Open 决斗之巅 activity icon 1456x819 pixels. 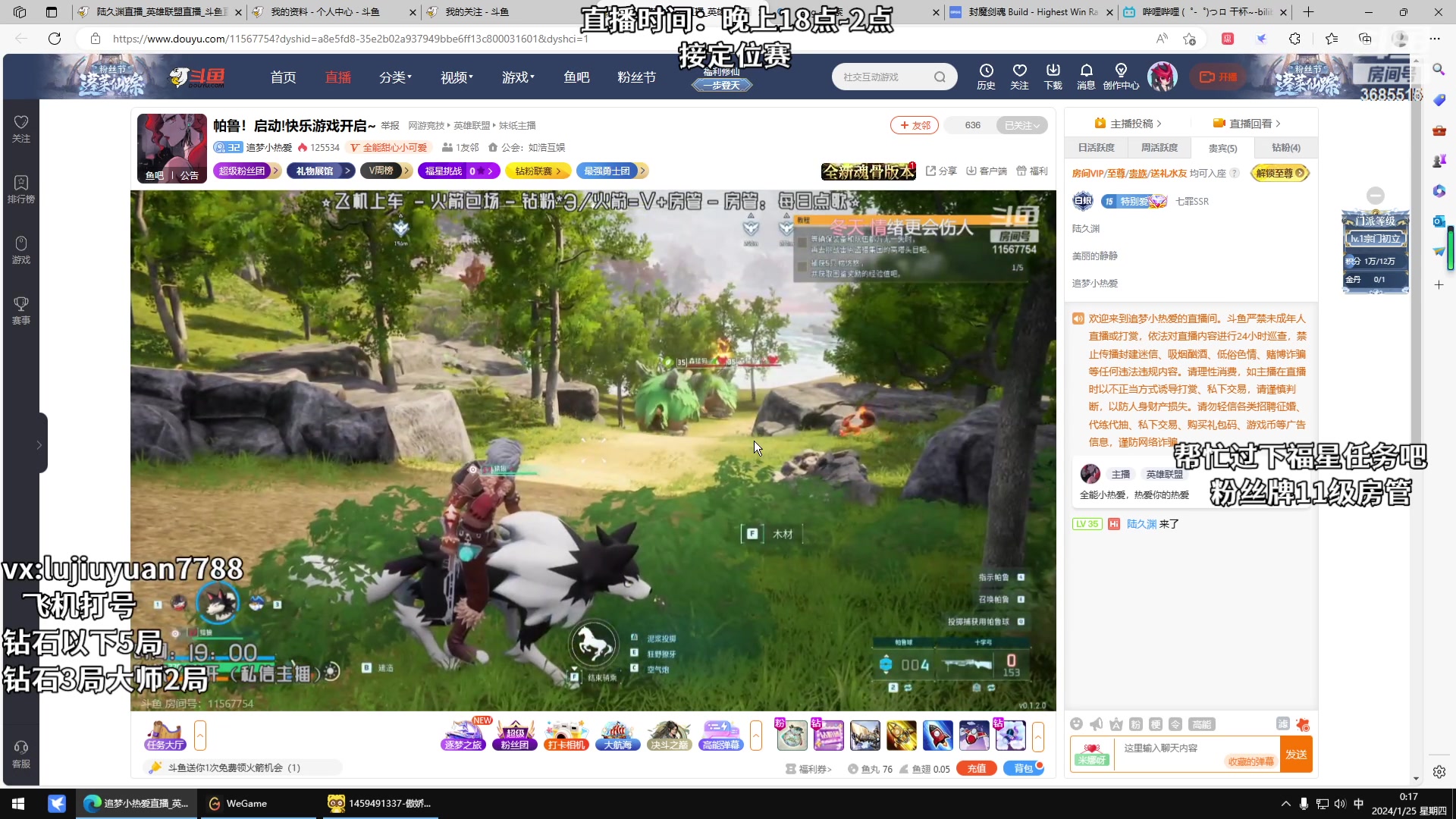pyautogui.click(x=669, y=735)
